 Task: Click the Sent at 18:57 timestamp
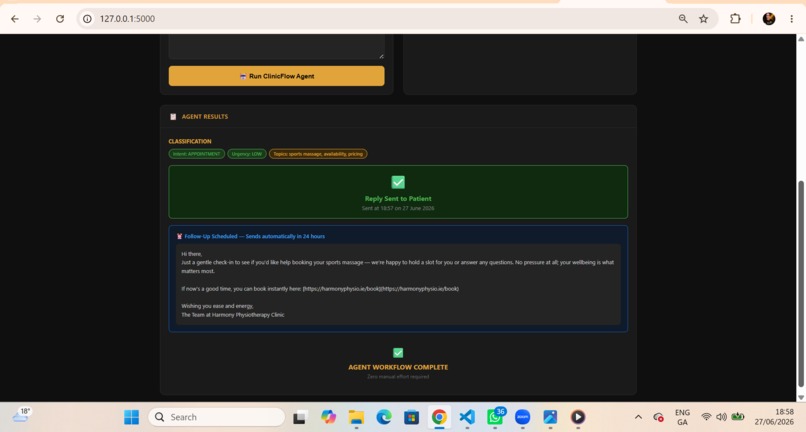coord(398,208)
